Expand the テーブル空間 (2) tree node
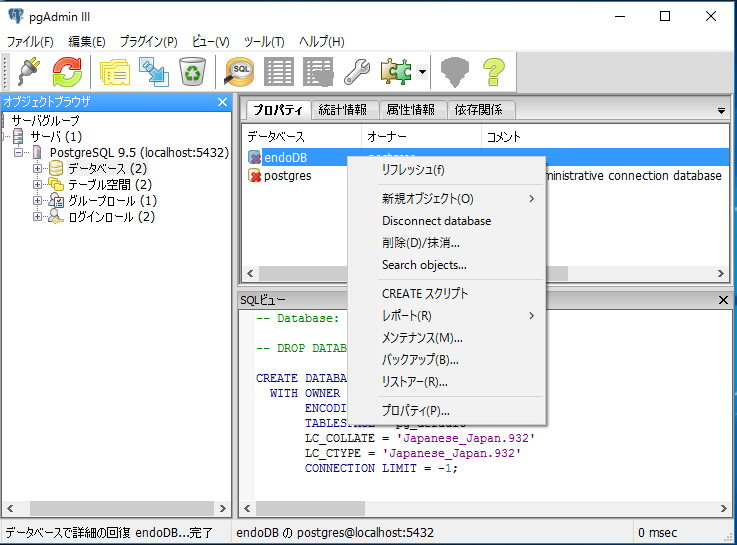This screenshot has width=737, height=545. click(37, 184)
